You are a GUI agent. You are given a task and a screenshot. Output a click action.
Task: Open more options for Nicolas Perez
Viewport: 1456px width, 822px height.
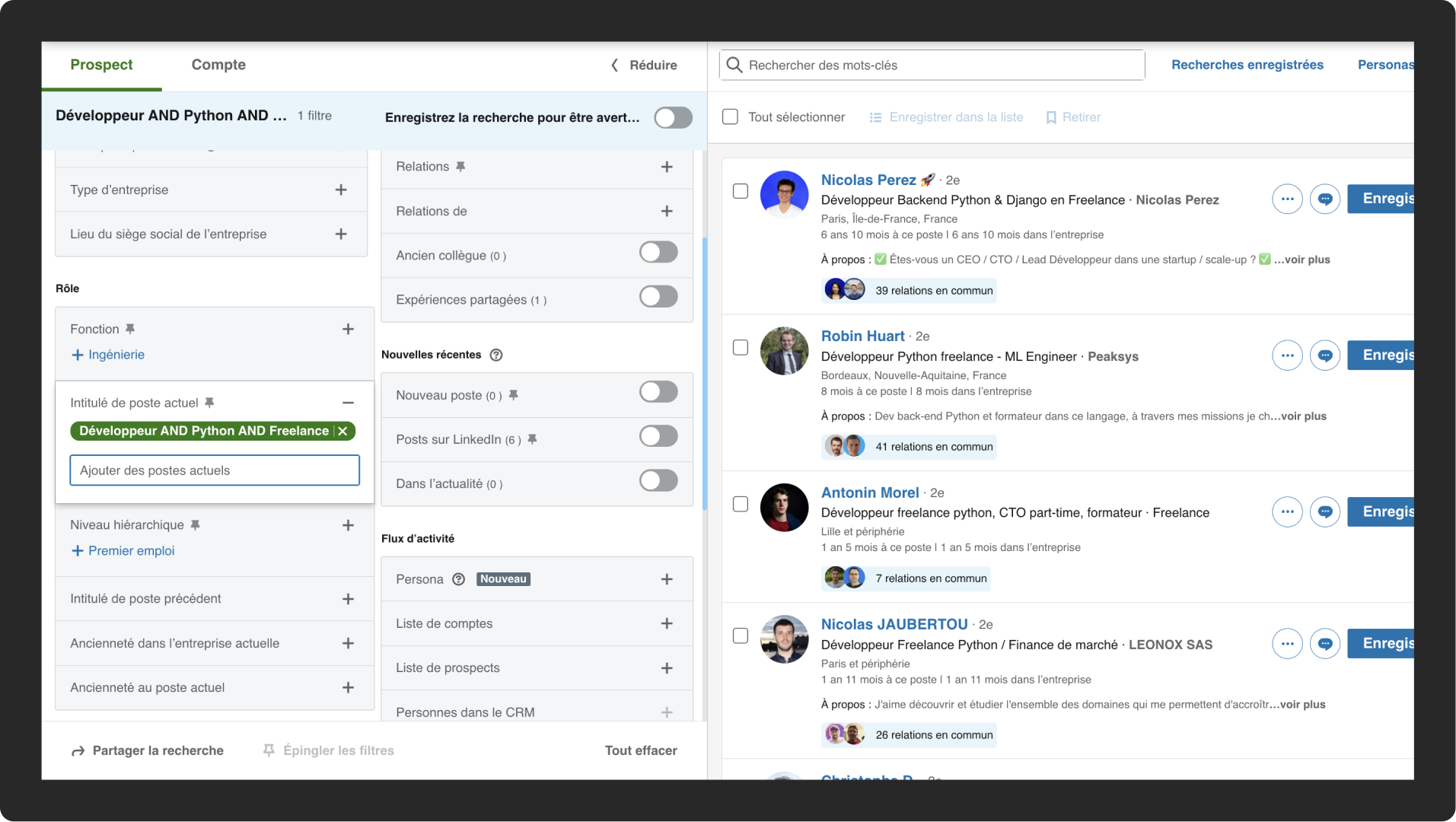click(1287, 199)
